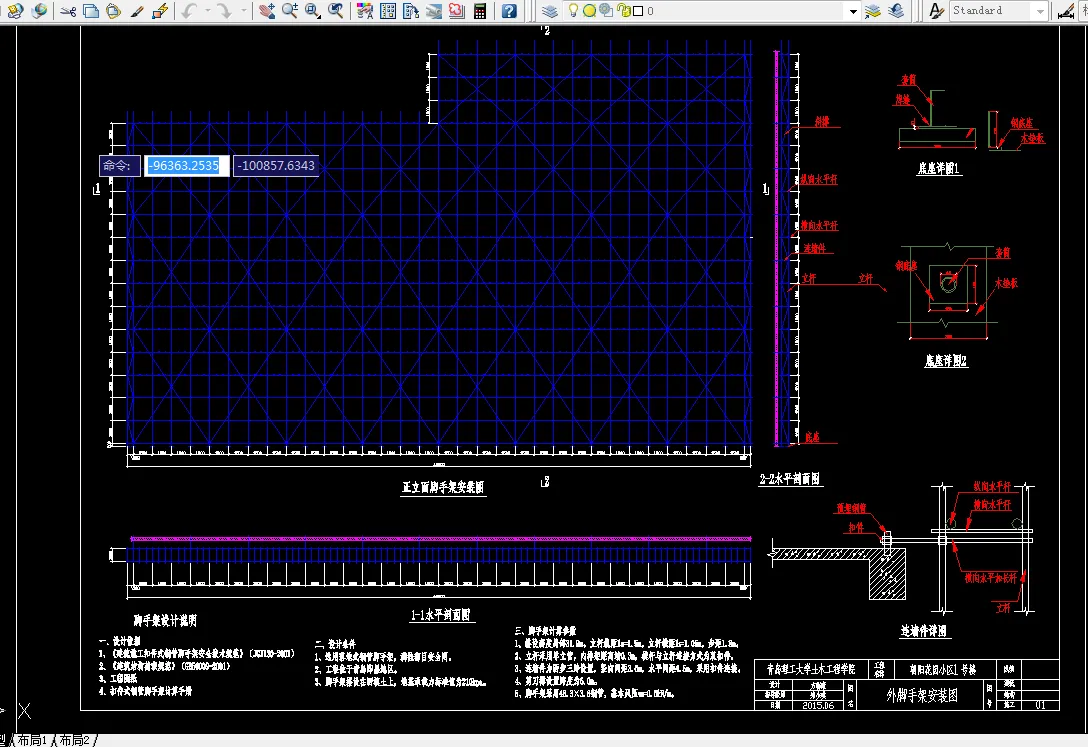This screenshot has height=747, width=1088.
Task: Click the 2-2水平剖面图 section title
Action: pos(790,479)
